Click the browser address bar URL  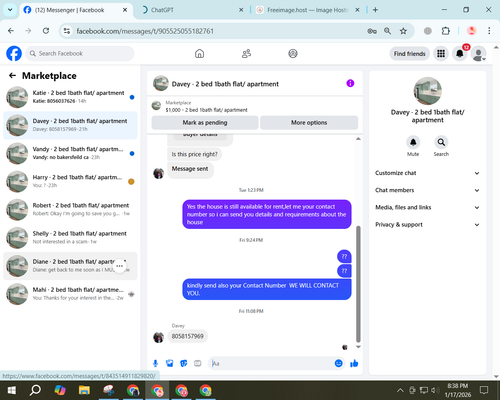pos(145,31)
